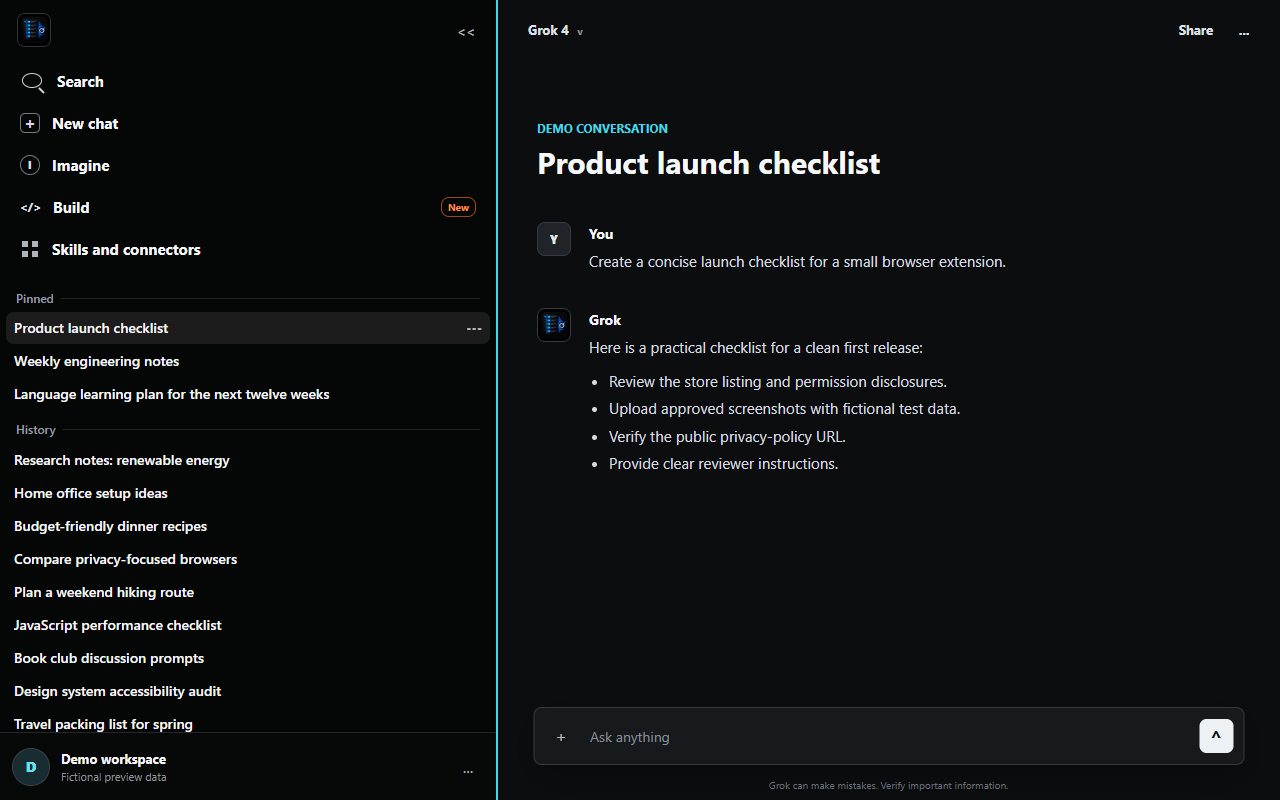Click the Demo workspace avatar
The width and height of the screenshot is (1280, 800).
point(31,767)
